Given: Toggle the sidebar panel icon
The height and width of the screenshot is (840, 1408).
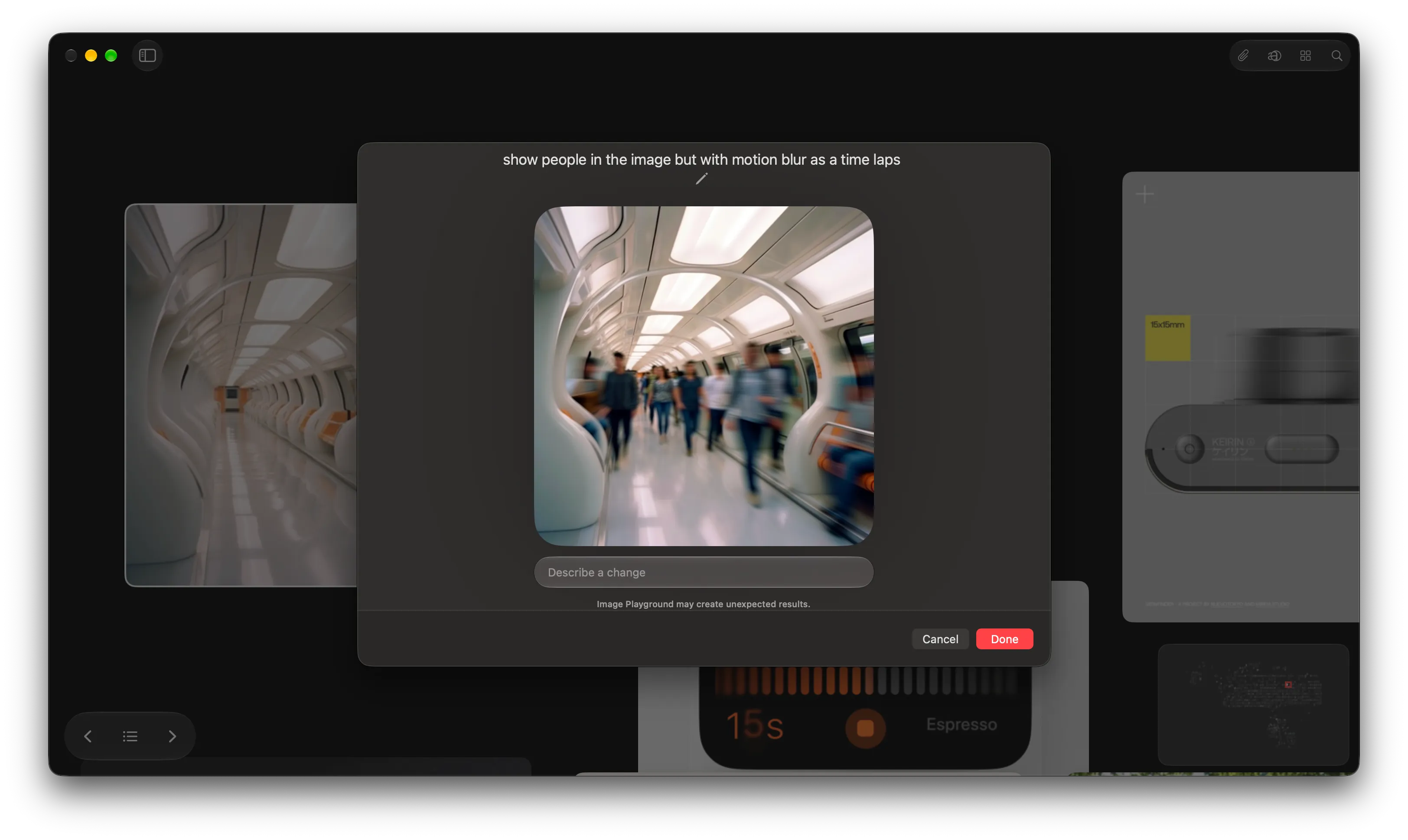Looking at the screenshot, I should (x=147, y=55).
